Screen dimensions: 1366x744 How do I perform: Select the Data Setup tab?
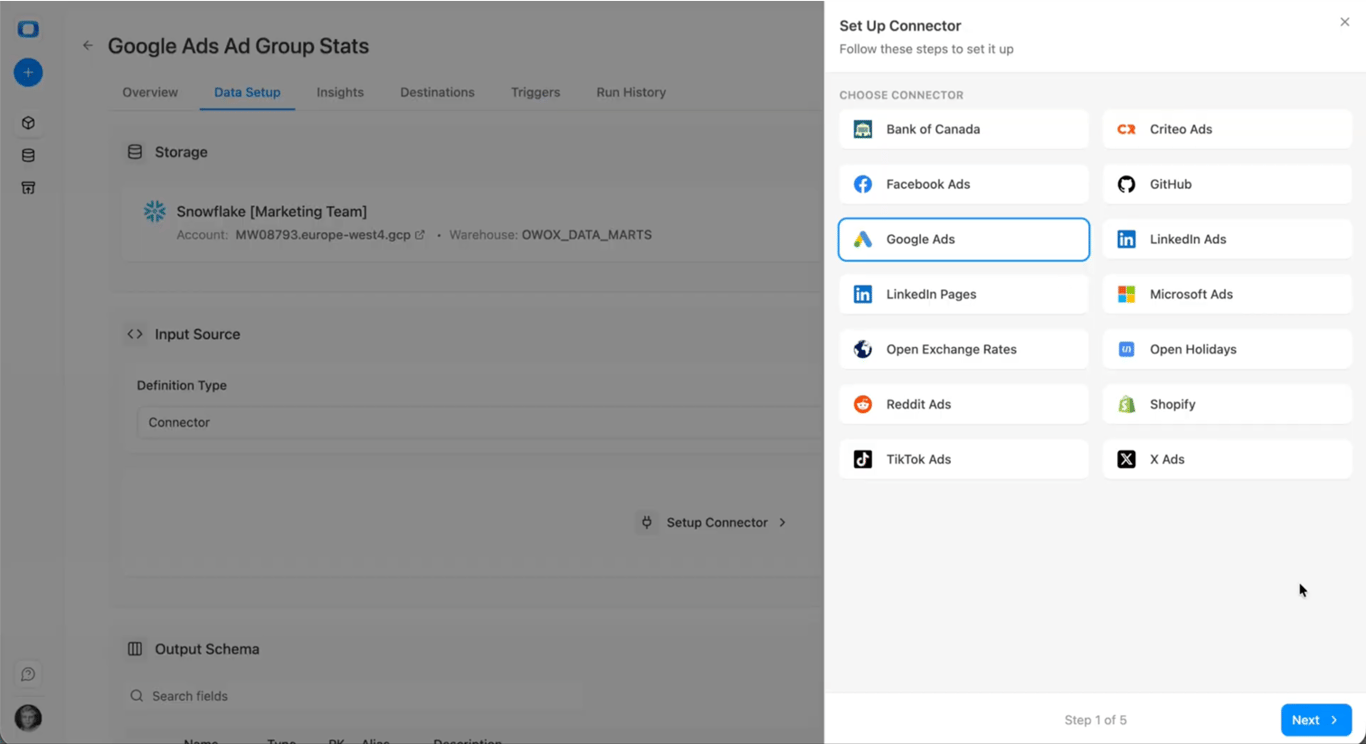247,92
